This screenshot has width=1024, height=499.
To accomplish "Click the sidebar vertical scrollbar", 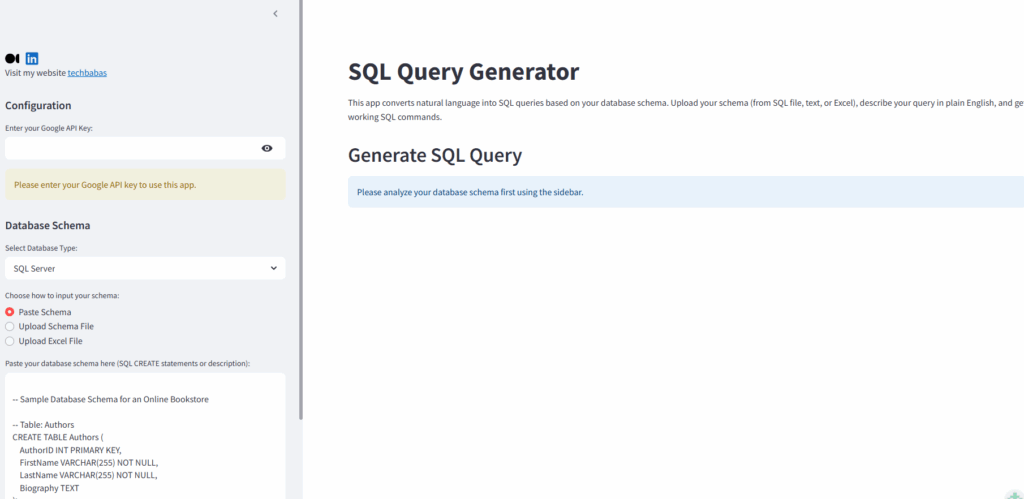I will tap(300, 200).
